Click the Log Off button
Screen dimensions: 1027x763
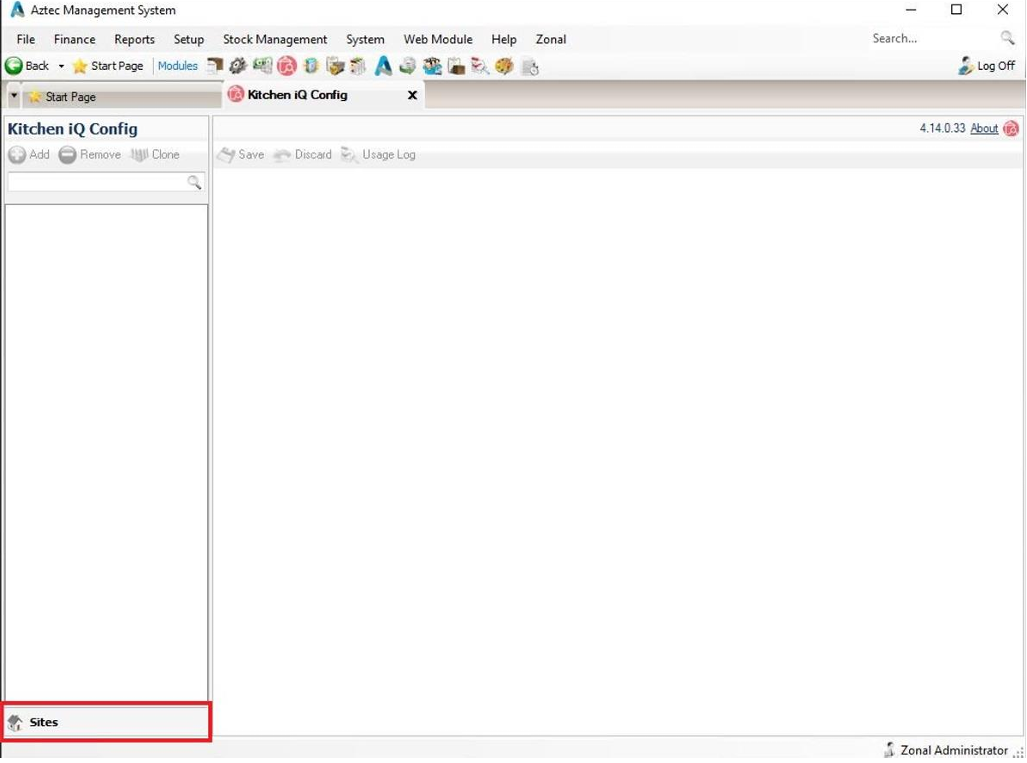coord(987,66)
